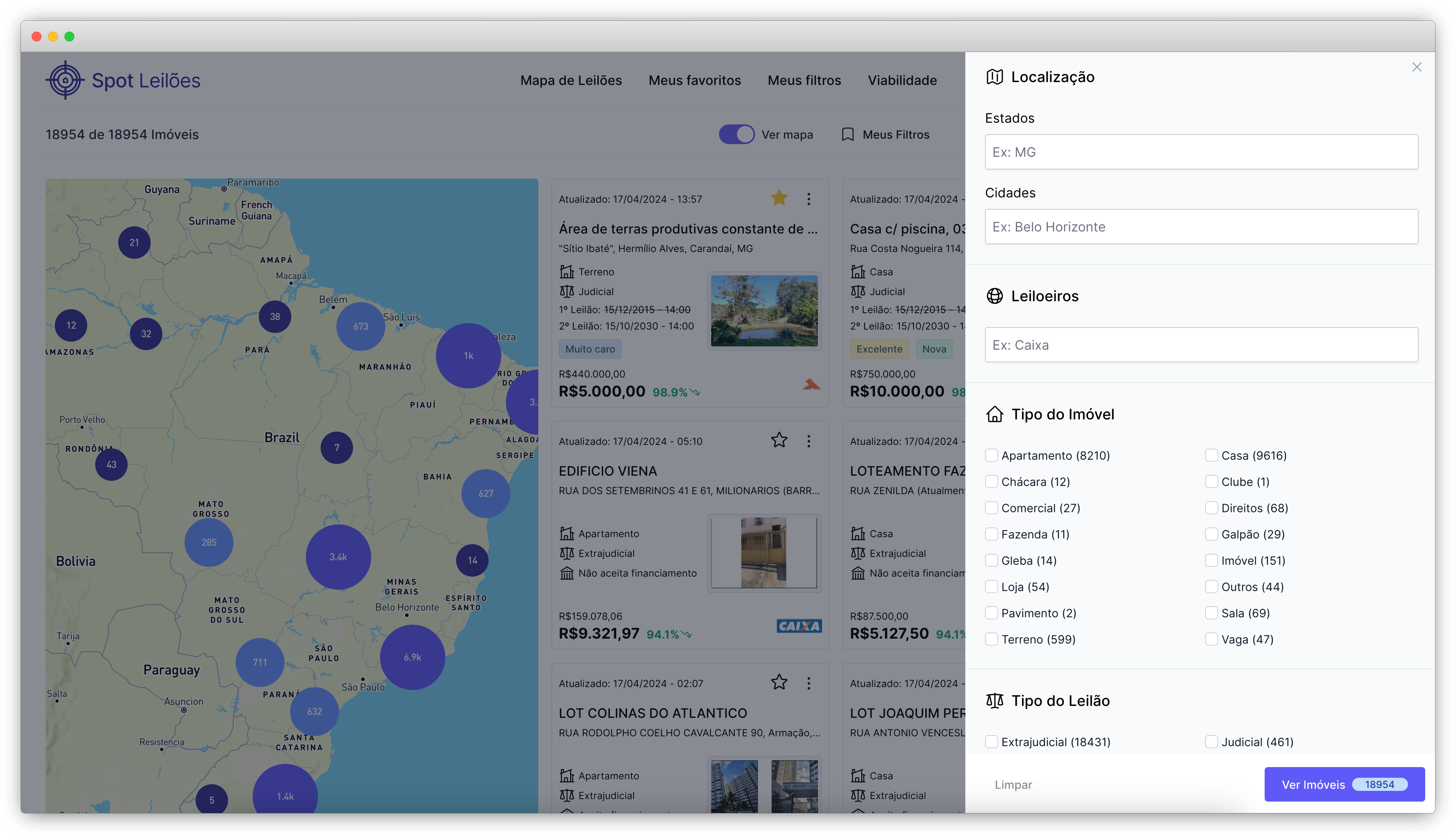Click the Localização map icon

click(x=994, y=77)
